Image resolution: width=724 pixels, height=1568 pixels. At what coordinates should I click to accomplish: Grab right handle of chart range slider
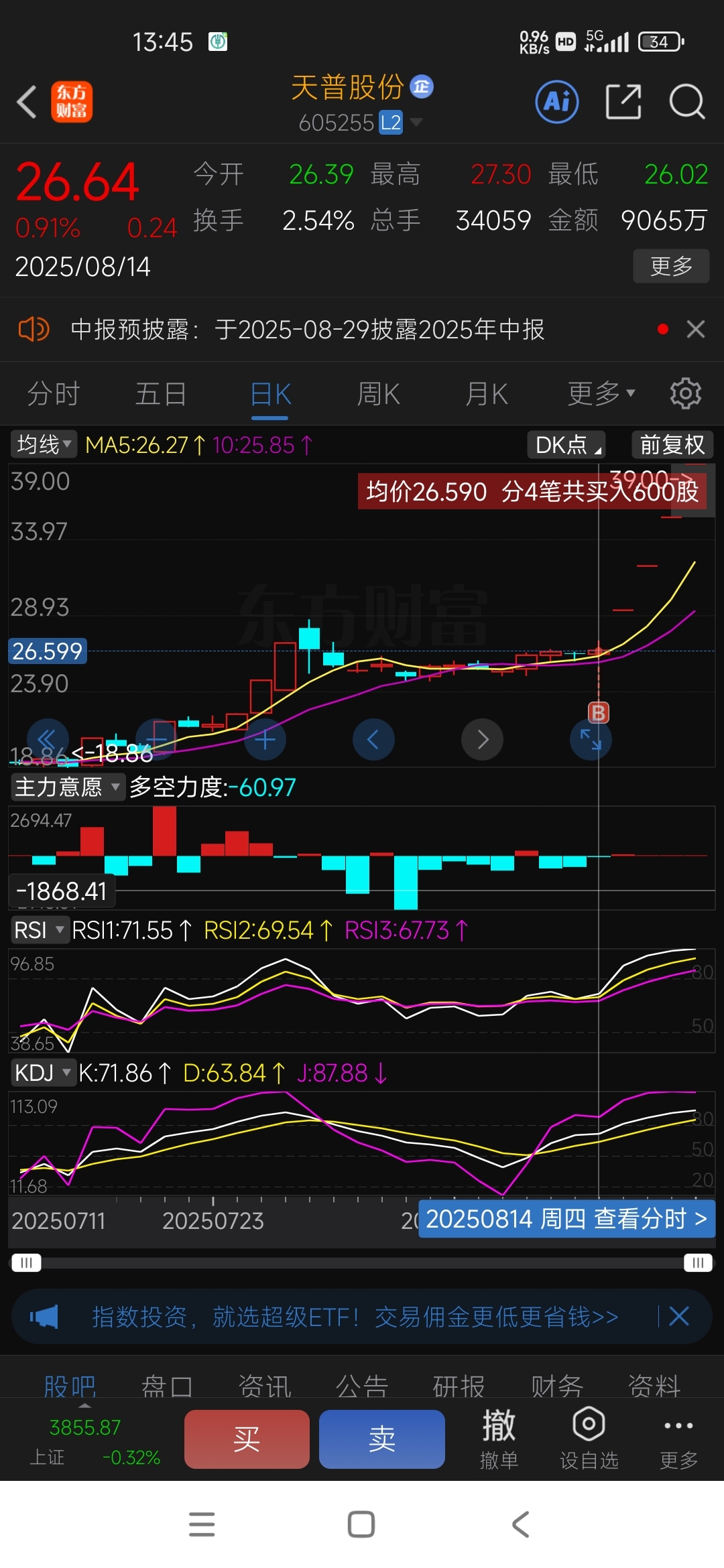click(698, 1262)
